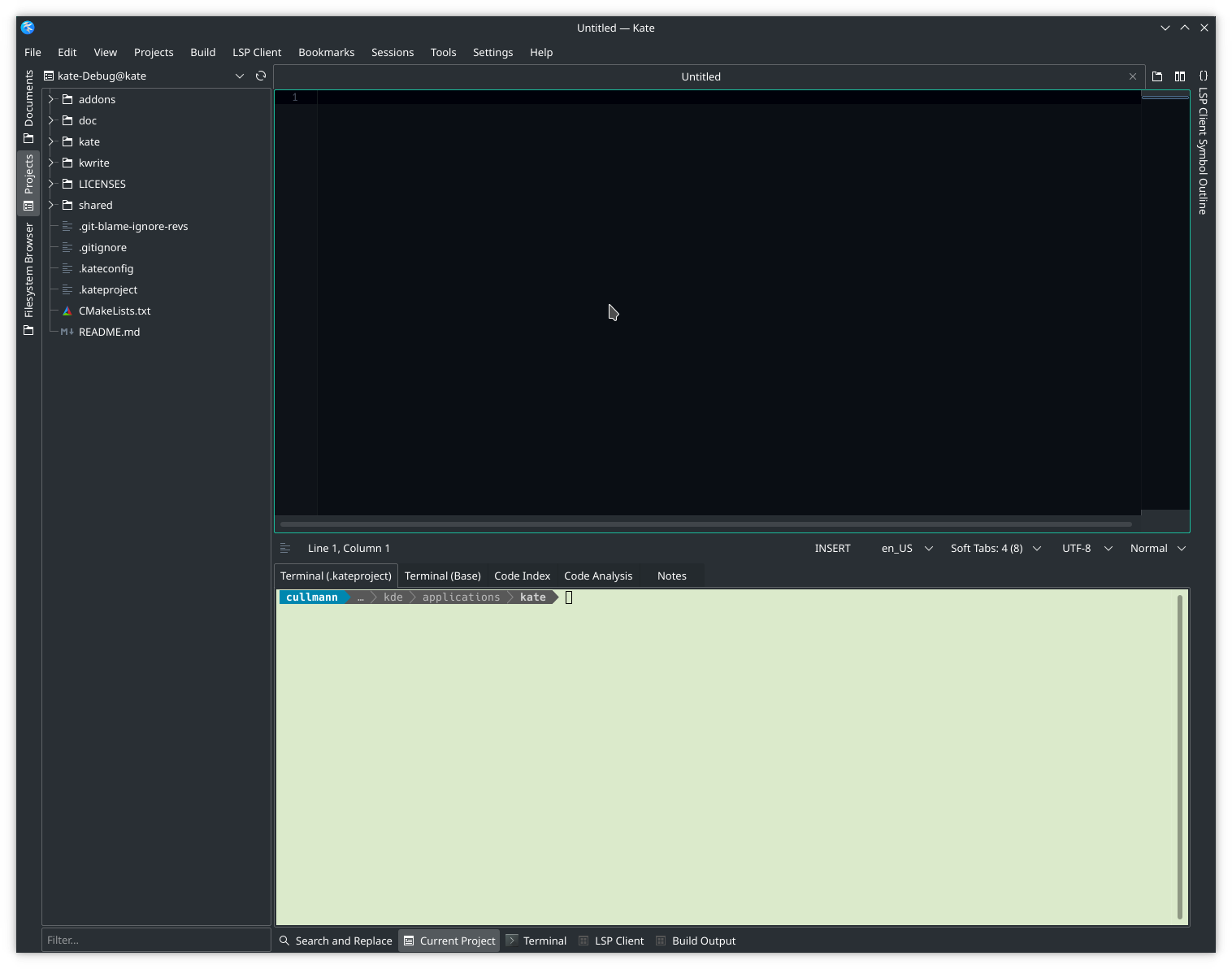Toggle the Terminal bottom panel
Image resolution: width=1232 pixels, height=969 pixels.
coord(536,941)
